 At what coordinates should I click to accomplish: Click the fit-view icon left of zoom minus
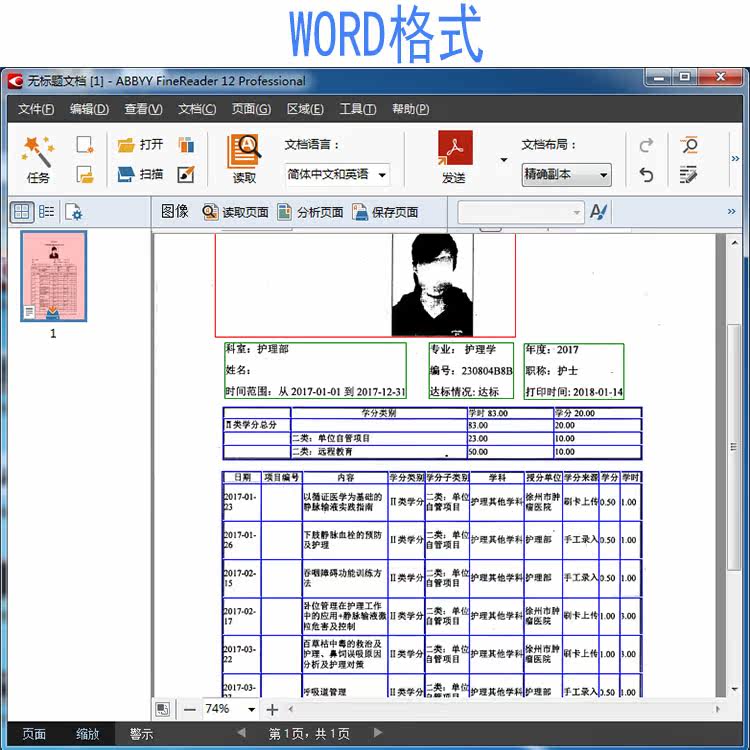163,709
